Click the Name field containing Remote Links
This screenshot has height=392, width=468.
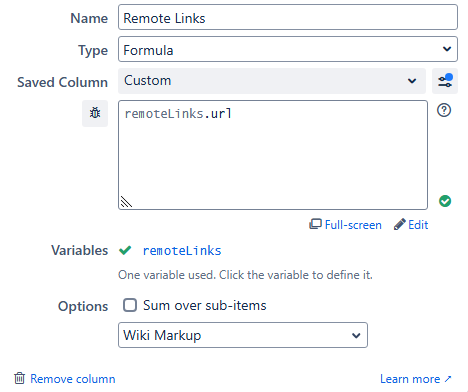[x=288, y=17]
